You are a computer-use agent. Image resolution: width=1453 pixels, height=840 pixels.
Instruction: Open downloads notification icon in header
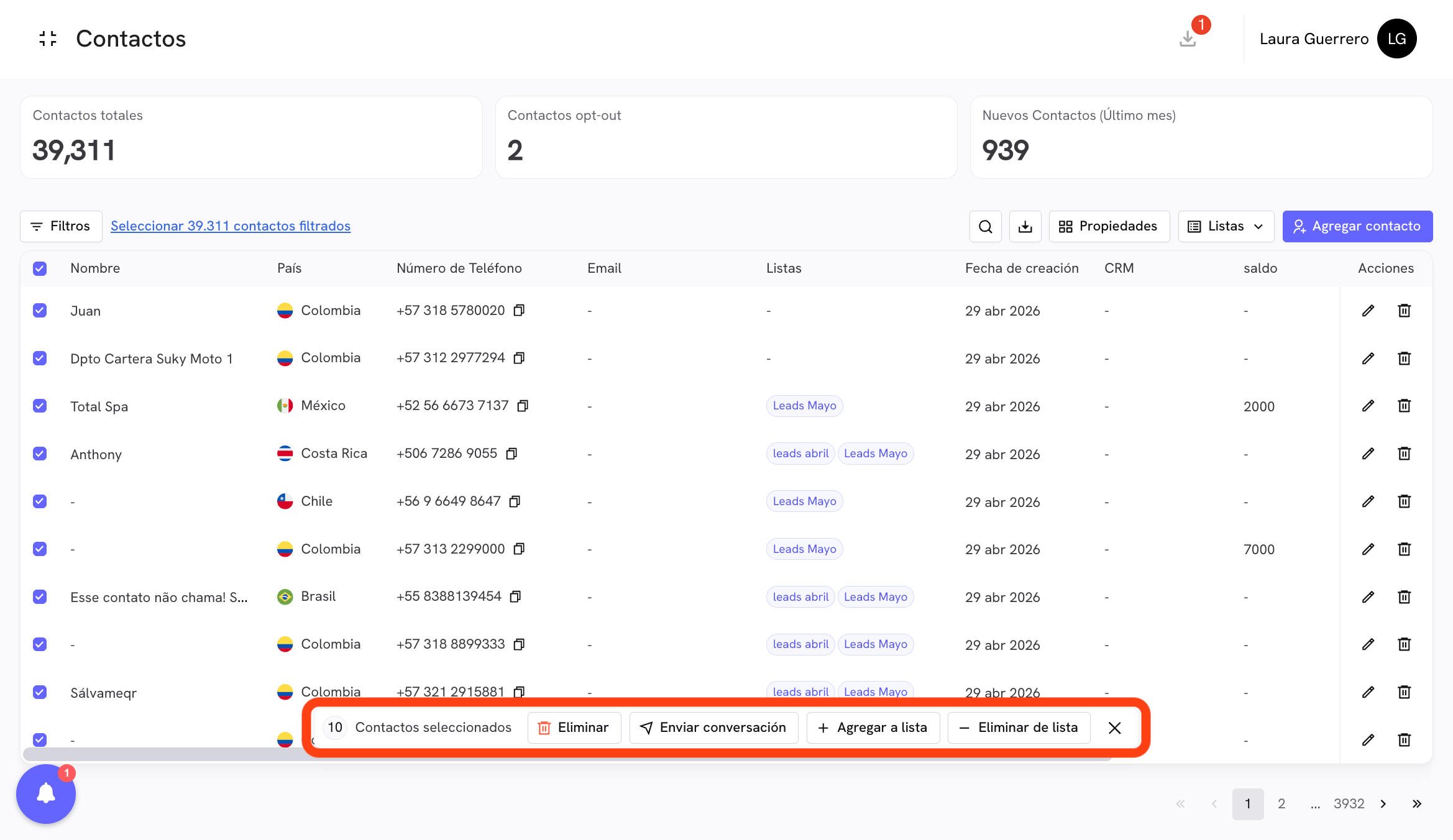point(1188,39)
